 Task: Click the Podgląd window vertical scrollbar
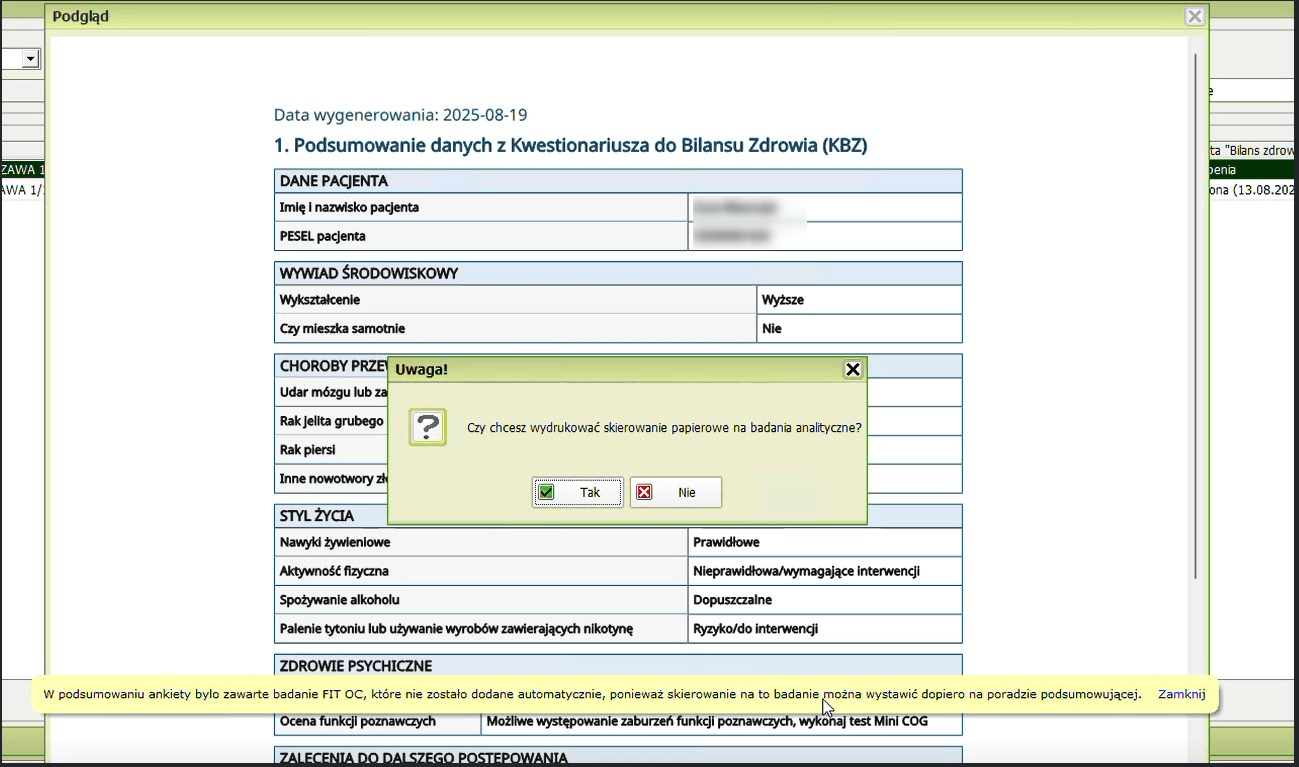(x=1196, y=315)
